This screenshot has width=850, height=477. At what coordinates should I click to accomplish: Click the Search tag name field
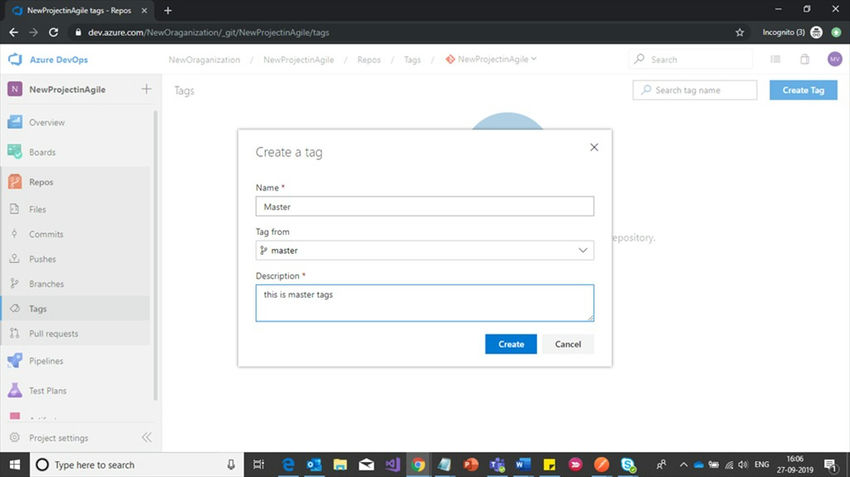[x=694, y=90]
